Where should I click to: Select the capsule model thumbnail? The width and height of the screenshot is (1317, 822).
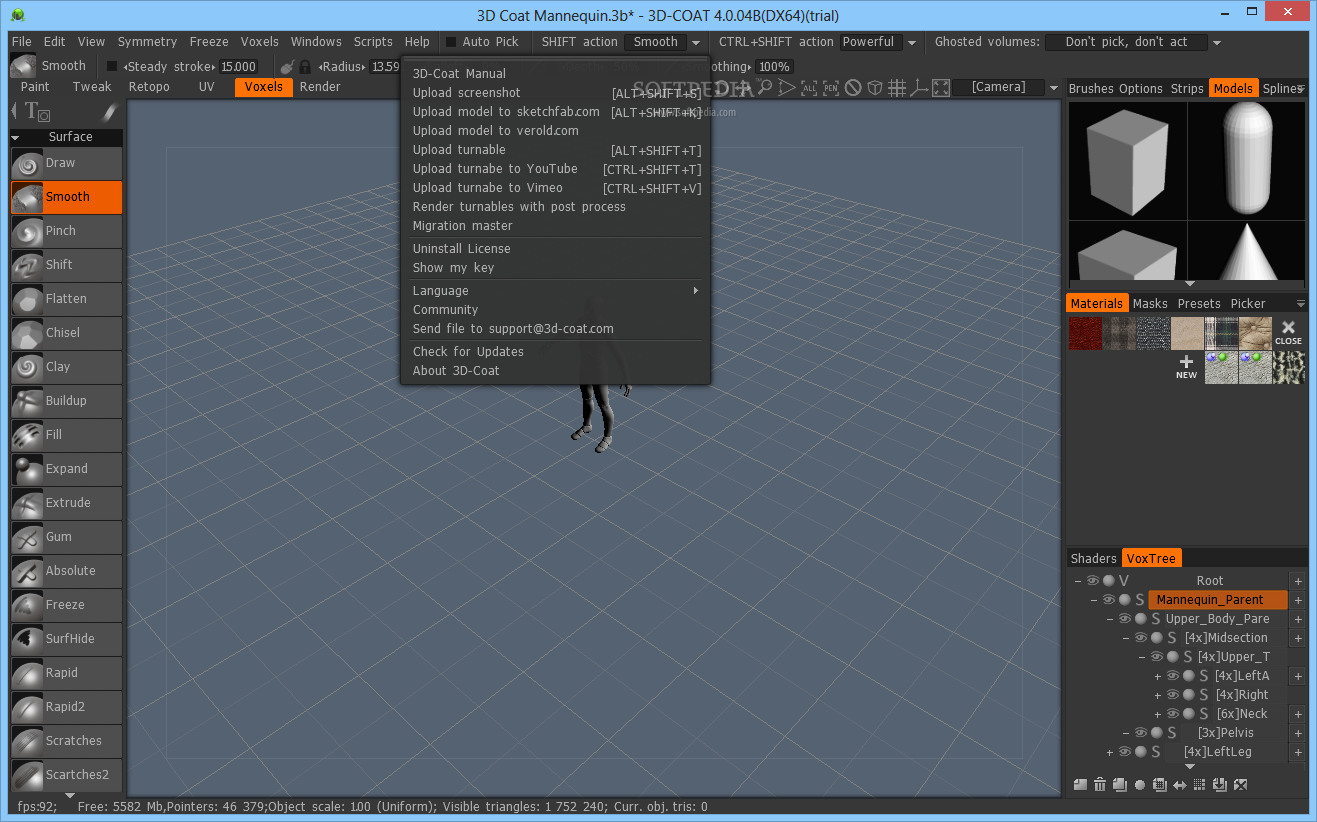(1246, 160)
